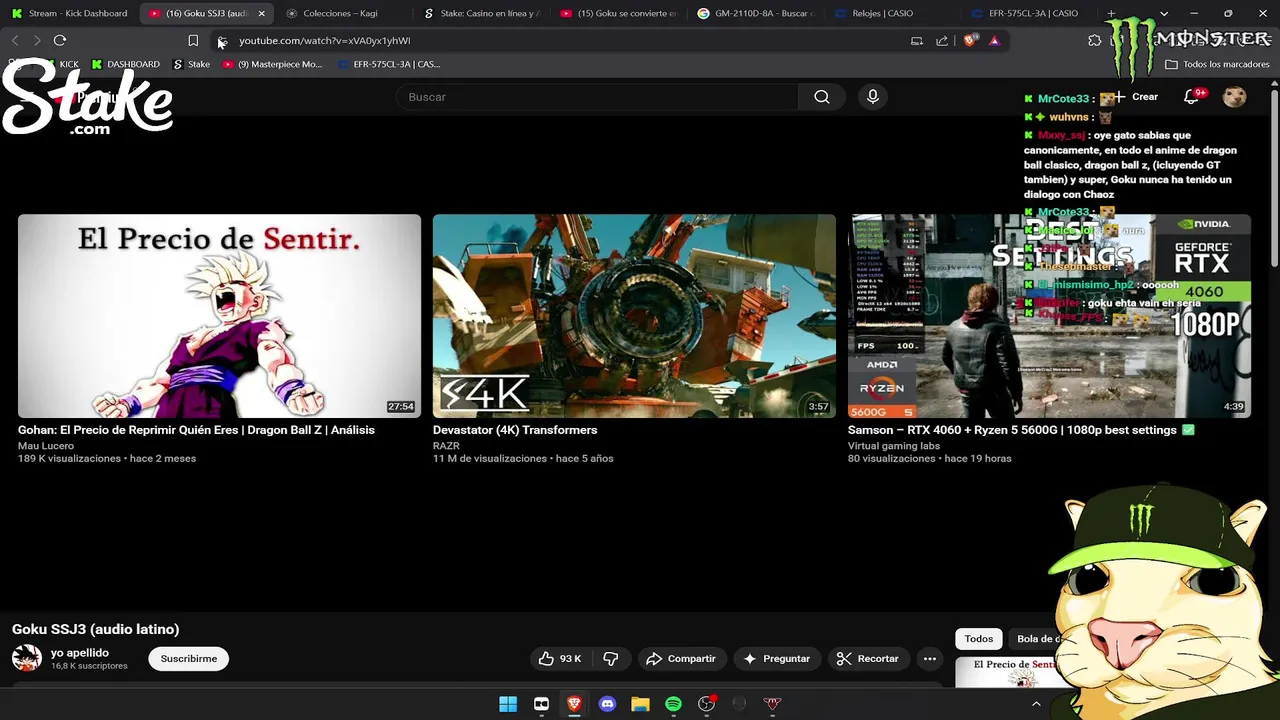Open Spotify from the taskbar
This screenshot has height=720, width=1280.
click(x=673, y=704)
